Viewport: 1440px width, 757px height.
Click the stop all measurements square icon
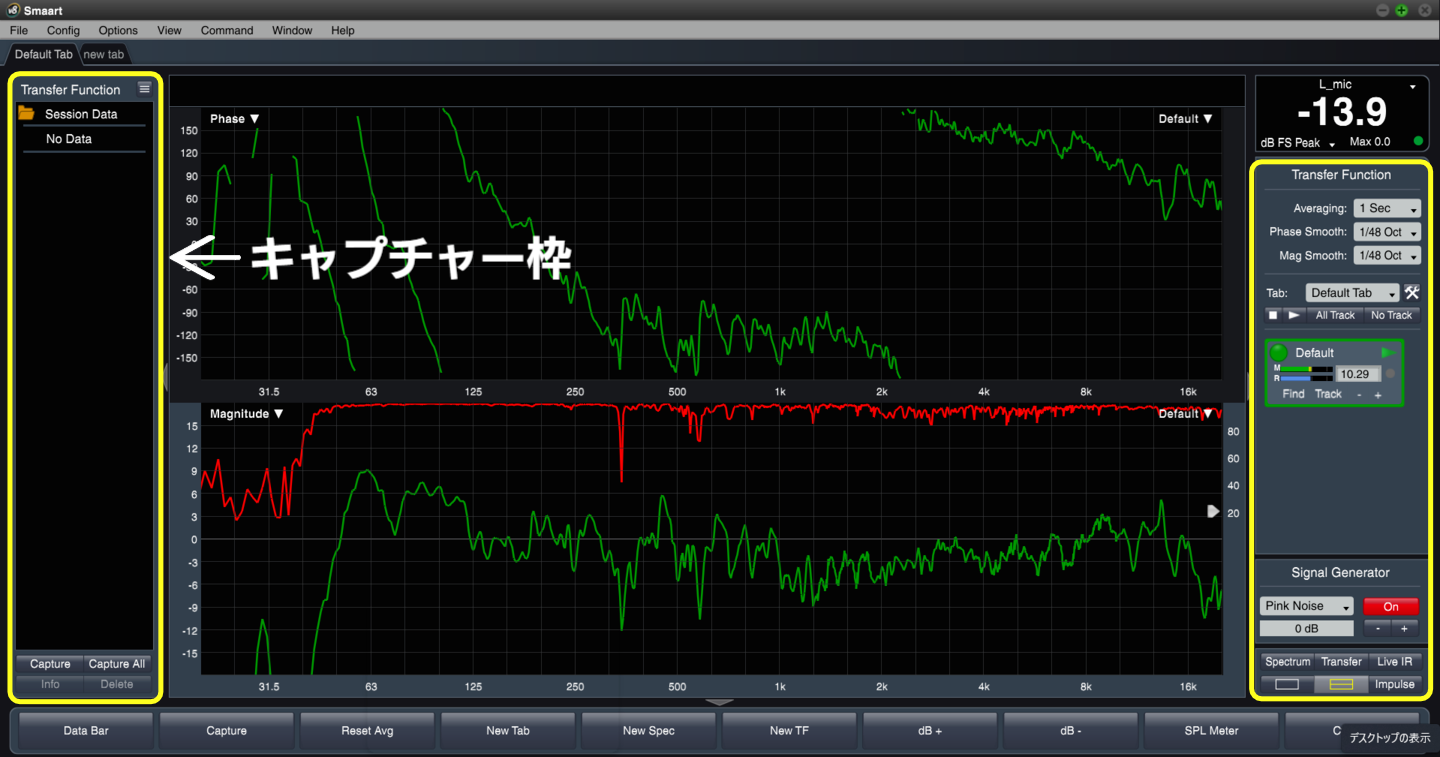pos(1273,315)
